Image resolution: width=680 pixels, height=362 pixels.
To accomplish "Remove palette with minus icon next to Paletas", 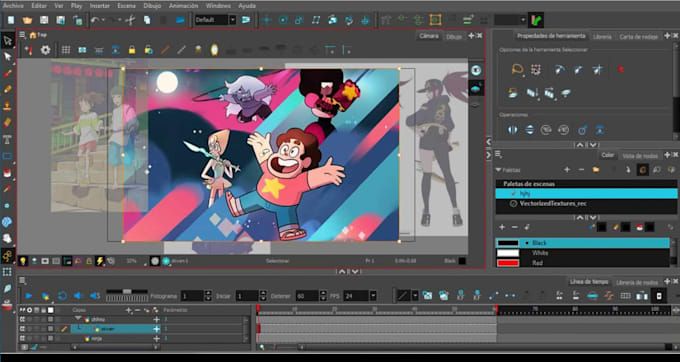I will point(582,170).
